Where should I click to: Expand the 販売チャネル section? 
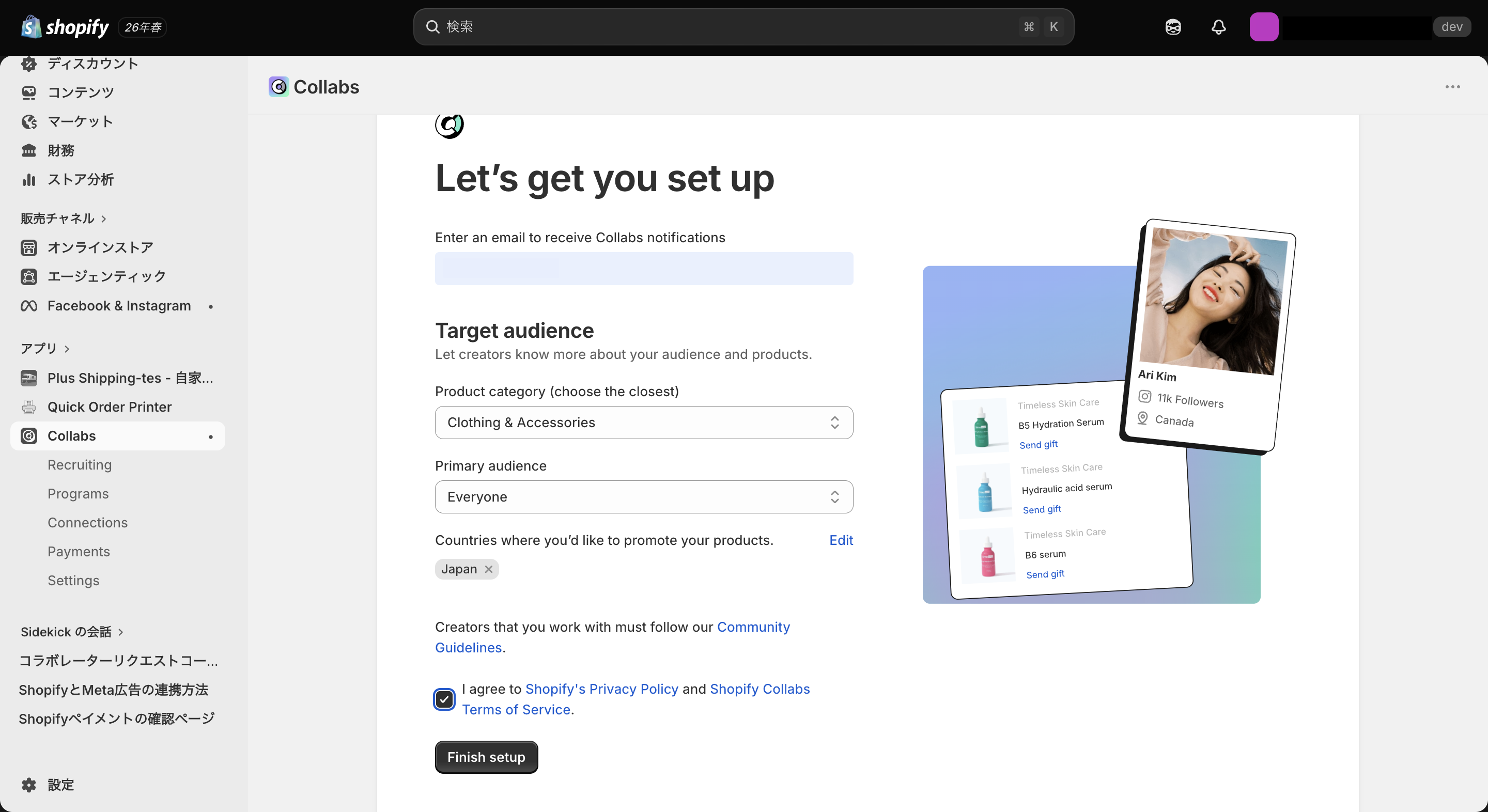coord(64,218)
